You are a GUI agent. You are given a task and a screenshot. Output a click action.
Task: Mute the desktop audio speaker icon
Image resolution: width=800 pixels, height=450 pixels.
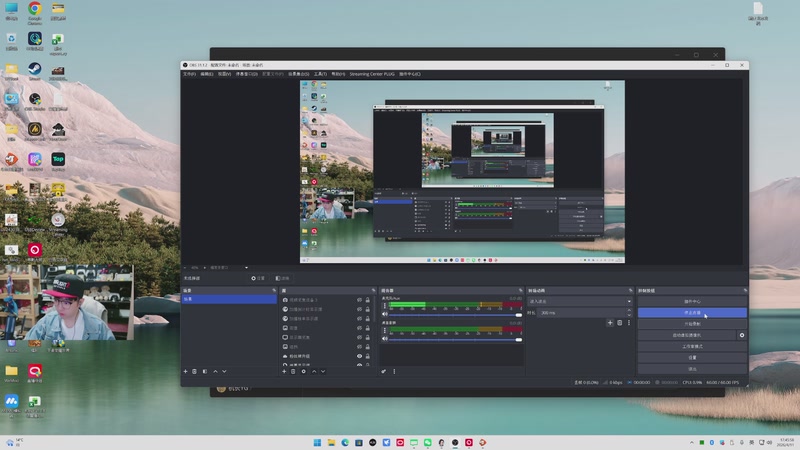pos(385,339)
